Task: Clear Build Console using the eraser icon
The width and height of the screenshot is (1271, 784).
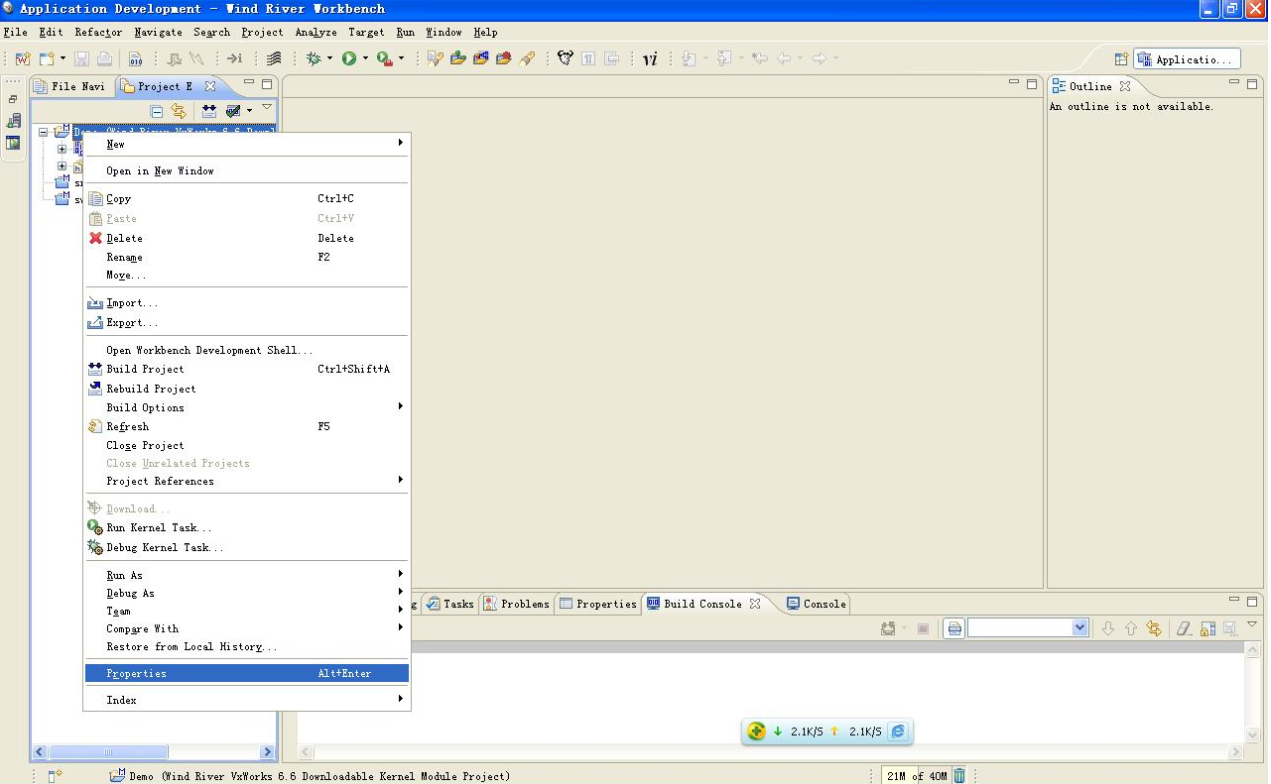Action: tap(1183, 627)
